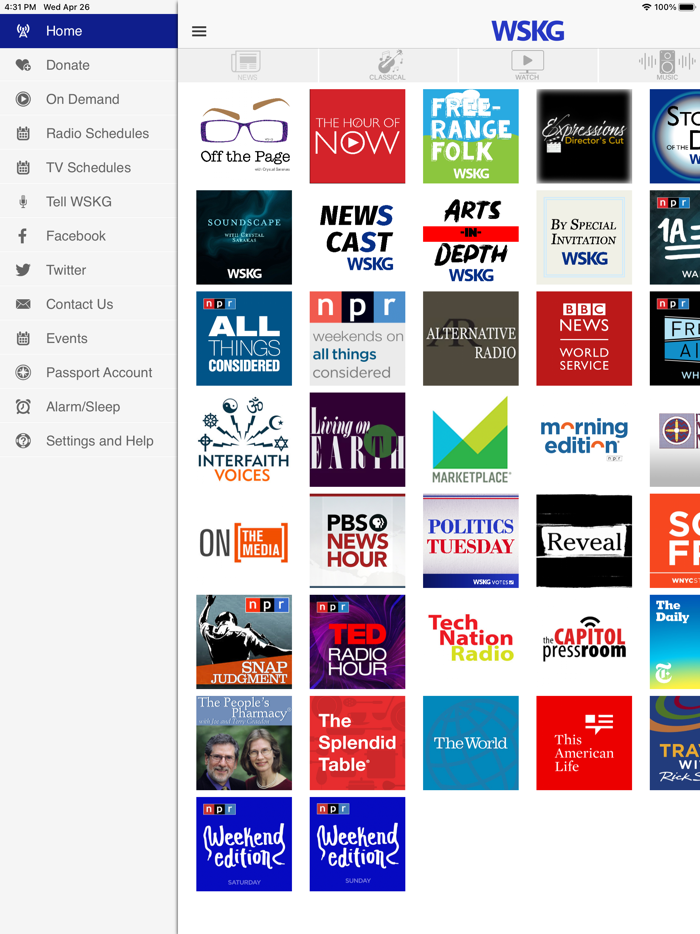Open On Demand from the sidebar

89,99
